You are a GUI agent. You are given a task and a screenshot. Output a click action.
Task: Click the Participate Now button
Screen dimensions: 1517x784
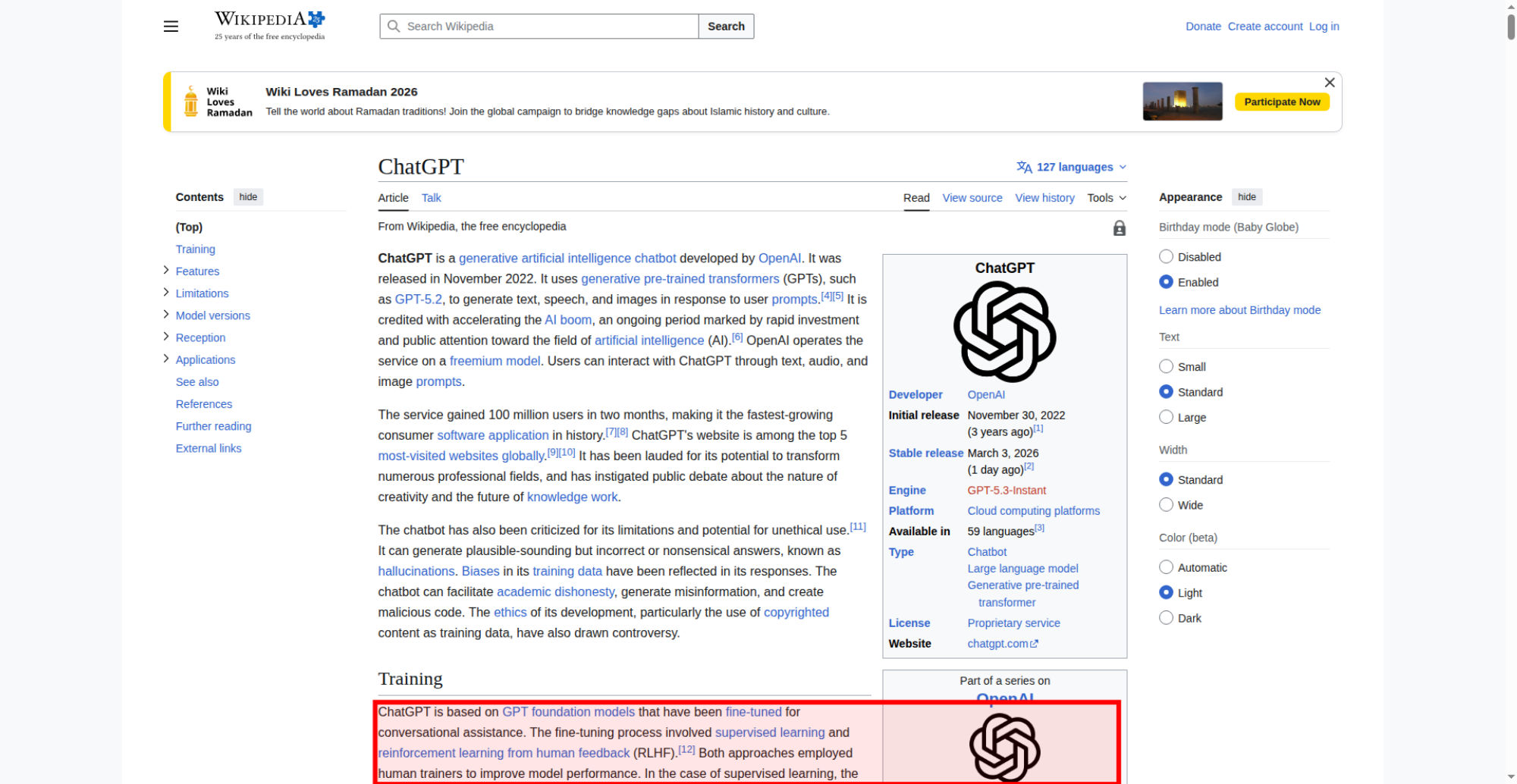[x=1282, y=101]
